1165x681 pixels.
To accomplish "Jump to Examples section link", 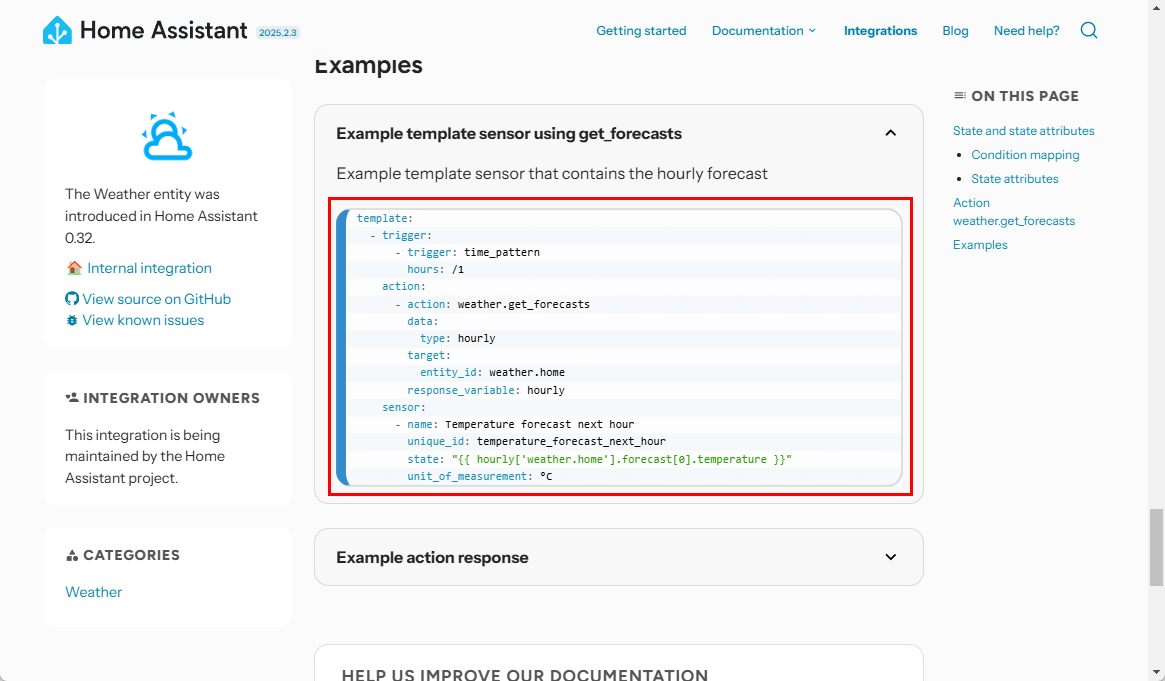I will pos(980,244).
